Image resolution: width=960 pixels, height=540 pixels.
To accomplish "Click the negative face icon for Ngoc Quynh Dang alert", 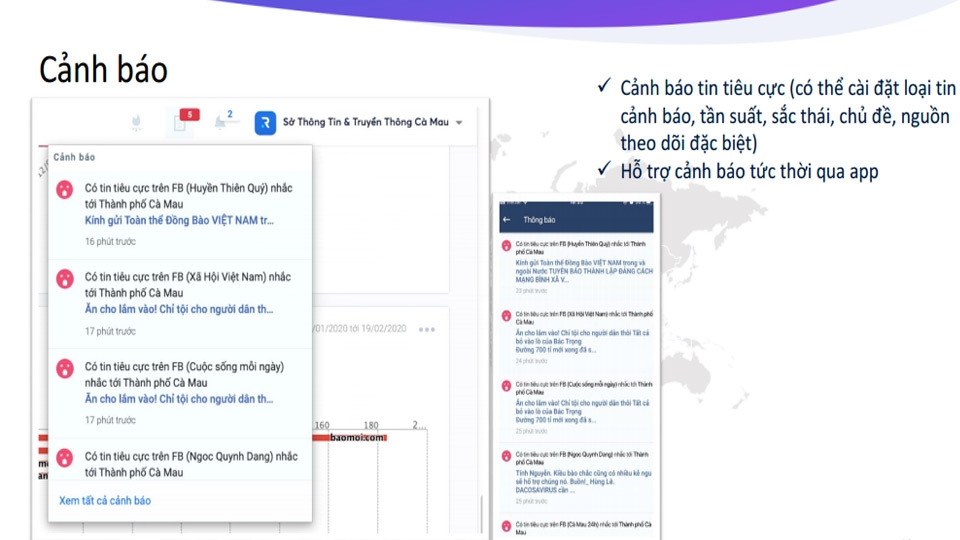I will click(x=65, y=458).
